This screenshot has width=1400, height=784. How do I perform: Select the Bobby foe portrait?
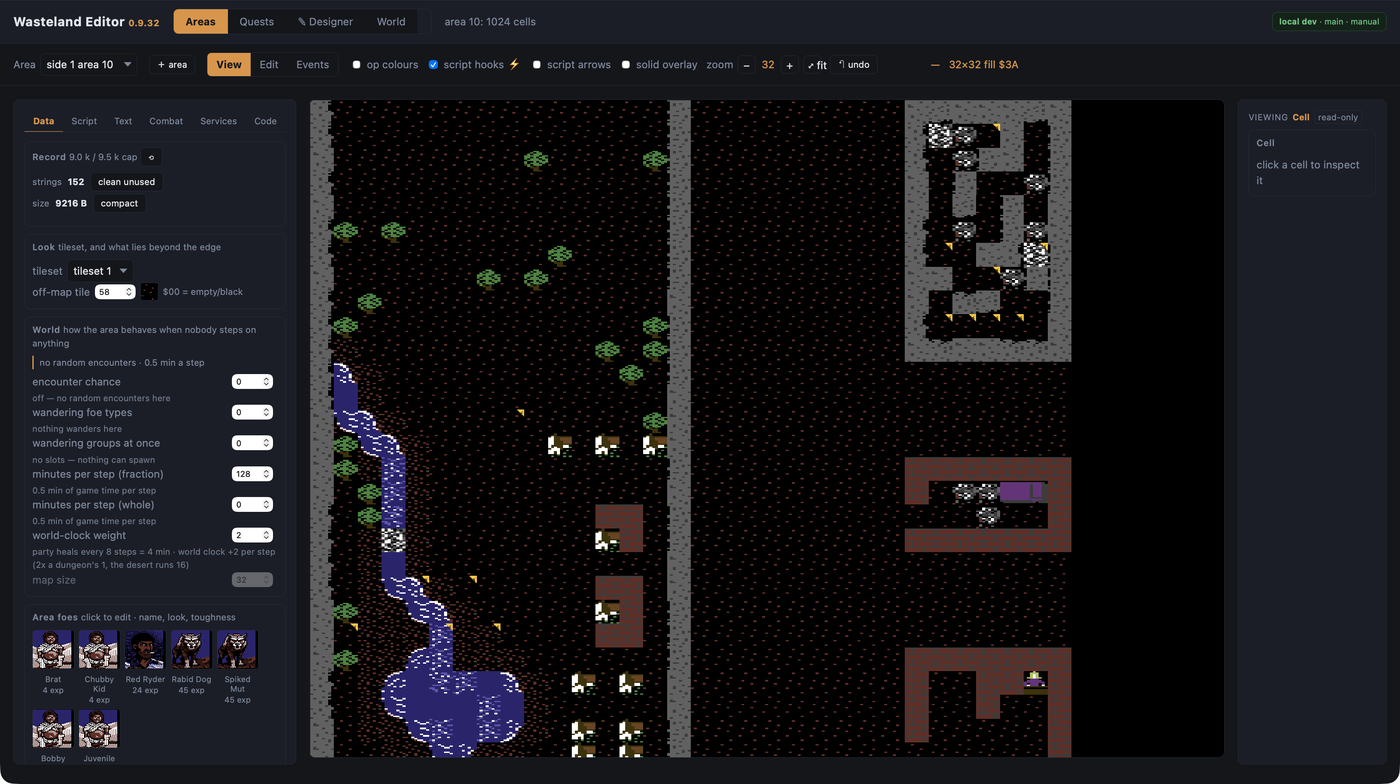click(53, 729)
